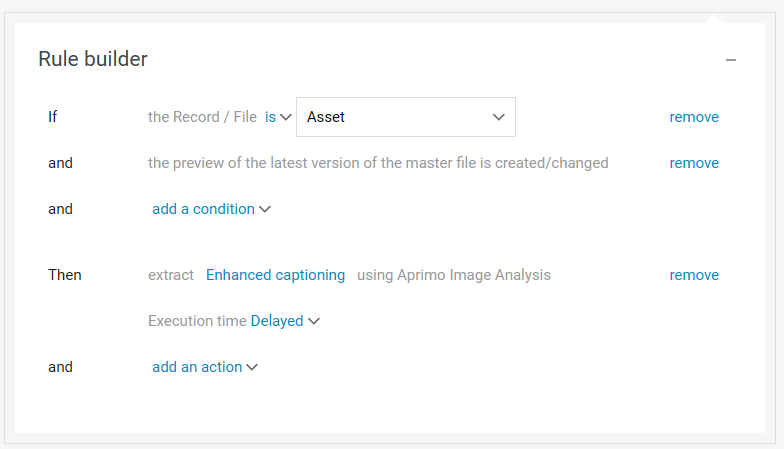The height and width of the screenshot is (449, 784).
Task: Open the 'add an action' menu
Action: click(197, 367)
